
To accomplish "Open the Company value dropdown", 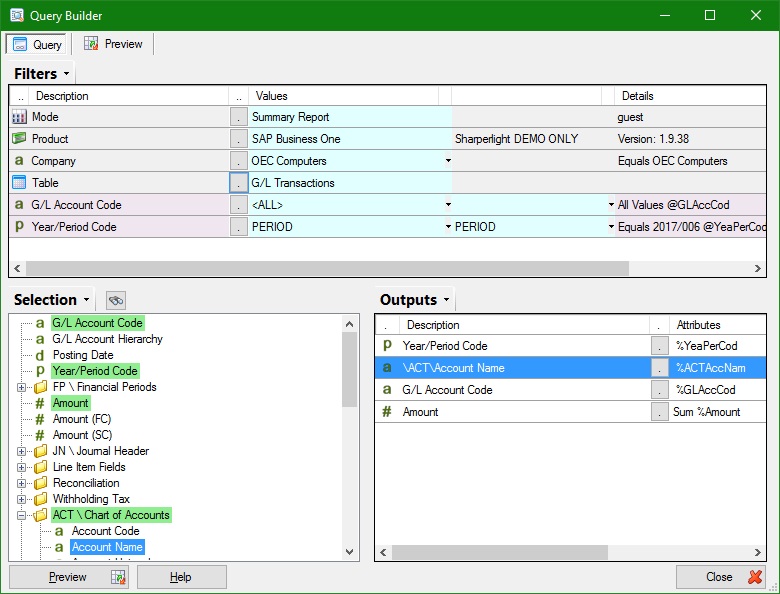I will point(448,161).
